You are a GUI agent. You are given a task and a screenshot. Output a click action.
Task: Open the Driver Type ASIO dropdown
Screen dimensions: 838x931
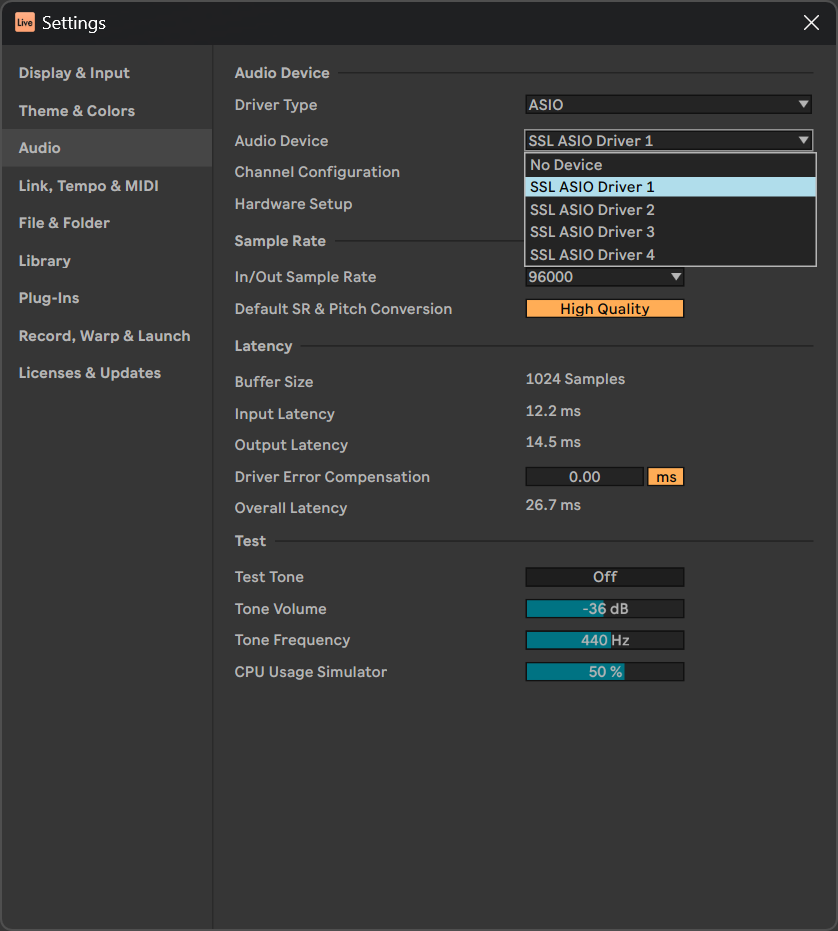coord(668,104)
